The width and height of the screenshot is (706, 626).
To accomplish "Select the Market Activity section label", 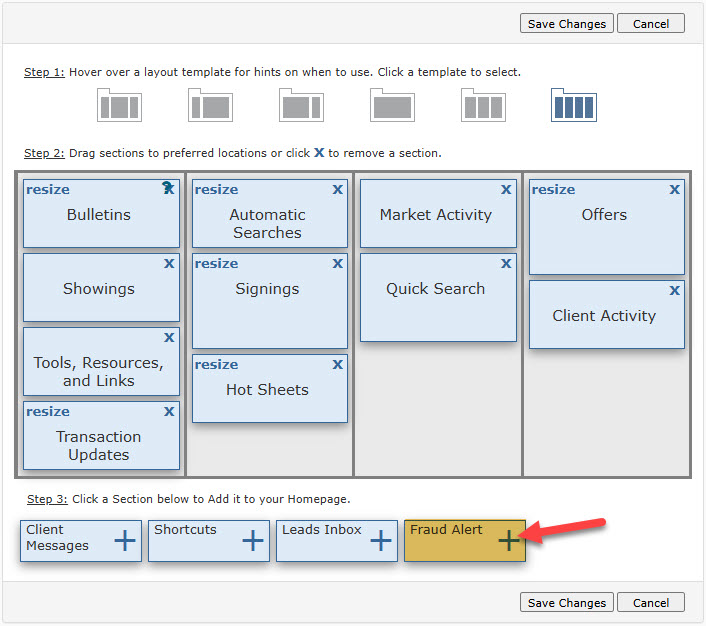I will pyautogui.click(x=436, y=215).
